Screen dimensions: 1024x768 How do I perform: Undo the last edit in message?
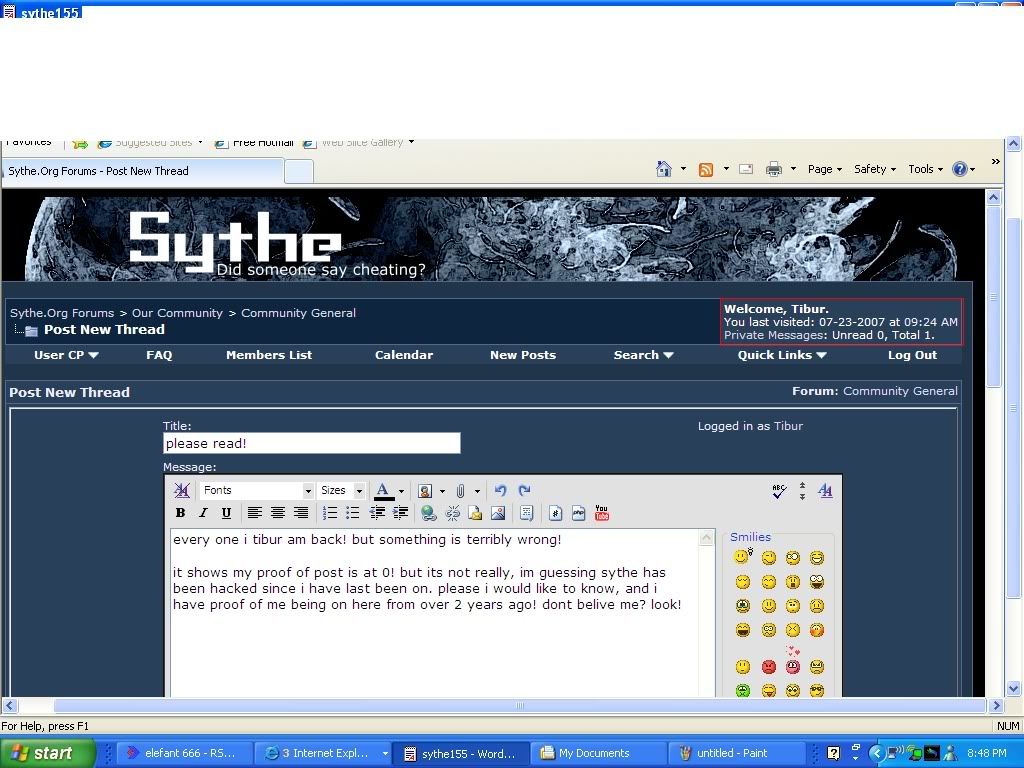coord(501,490)
